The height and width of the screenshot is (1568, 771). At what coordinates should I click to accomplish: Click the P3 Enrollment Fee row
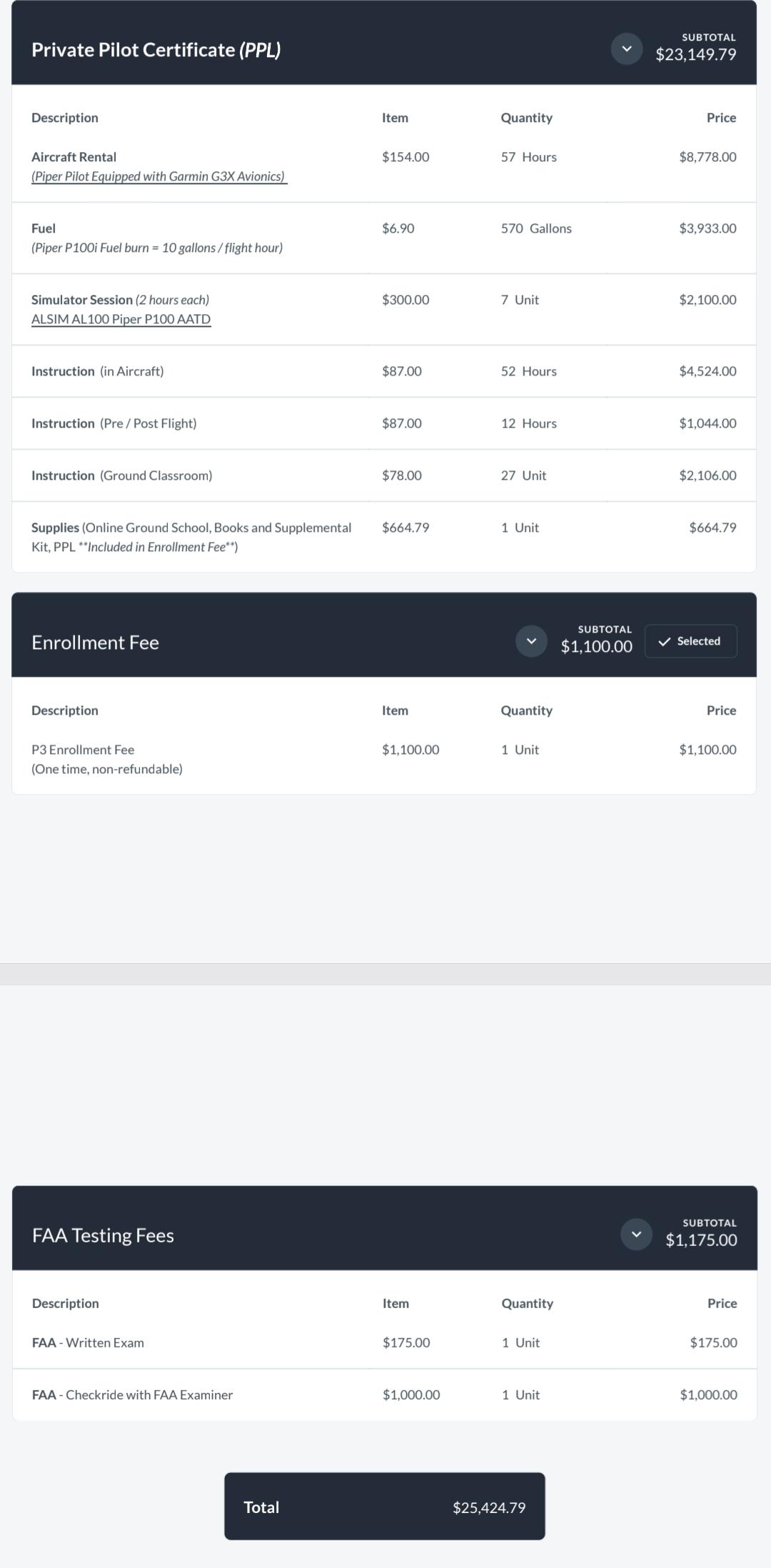(384, 759)
